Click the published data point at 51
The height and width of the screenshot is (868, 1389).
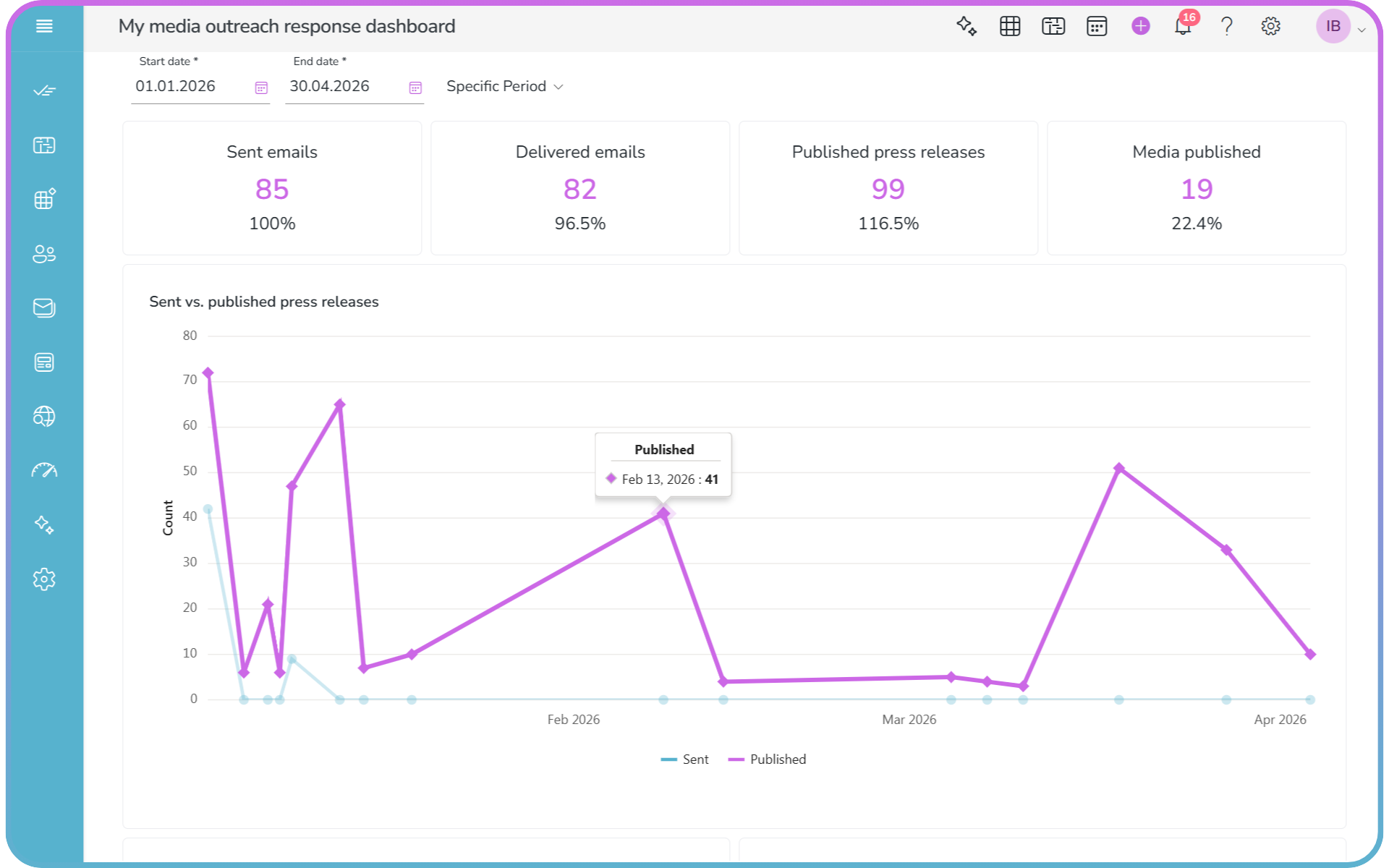[x=1119, y=469]
